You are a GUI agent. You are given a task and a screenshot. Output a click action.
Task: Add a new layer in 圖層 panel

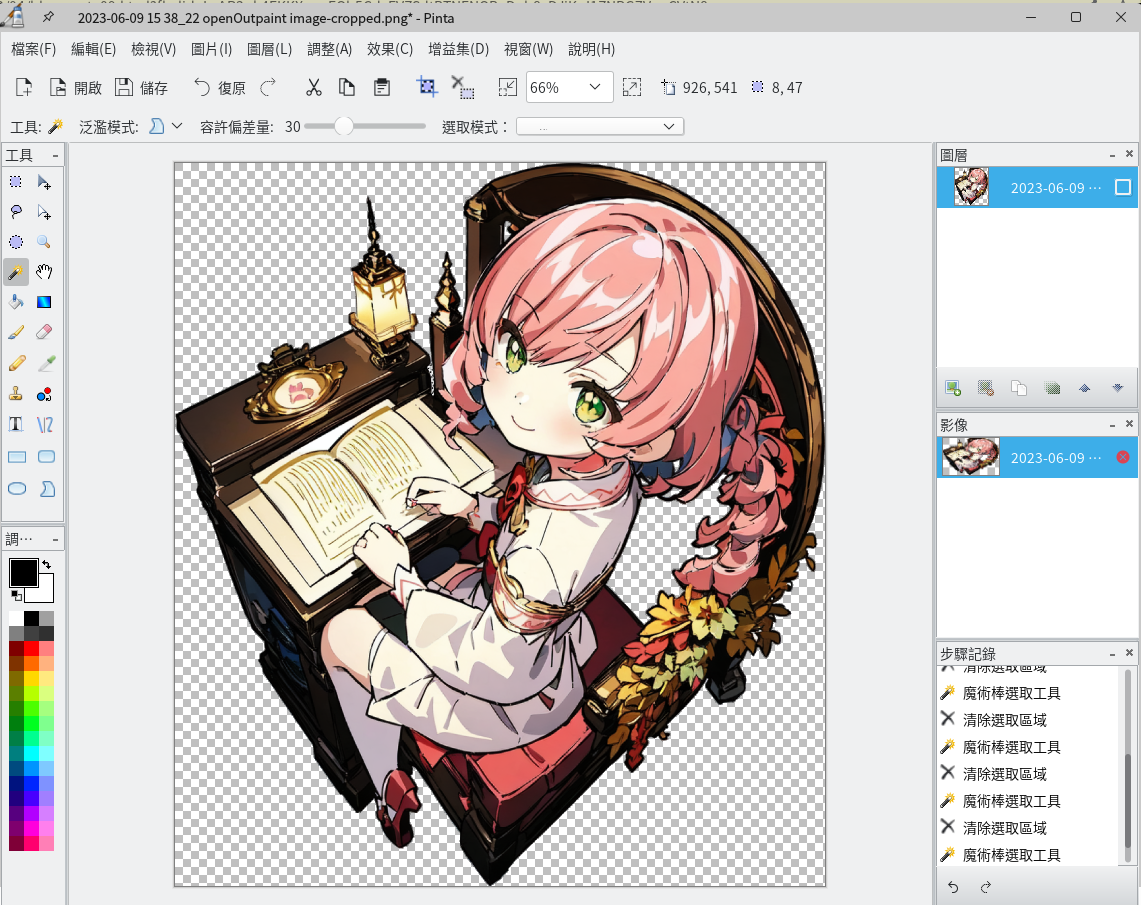click(953, 388)
